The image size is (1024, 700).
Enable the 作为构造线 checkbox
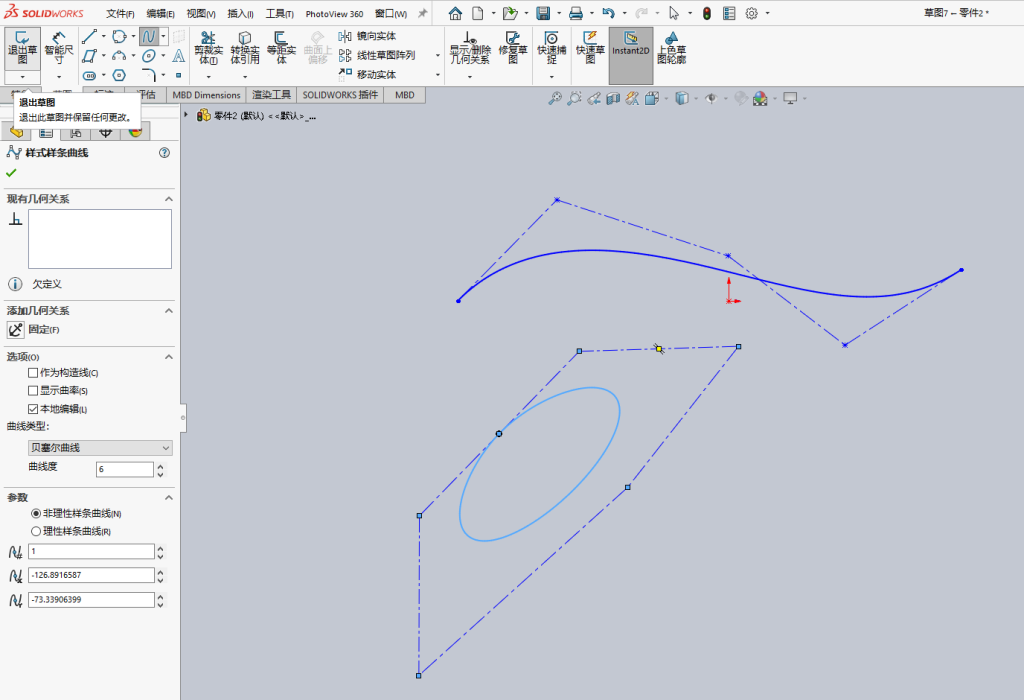33,373
